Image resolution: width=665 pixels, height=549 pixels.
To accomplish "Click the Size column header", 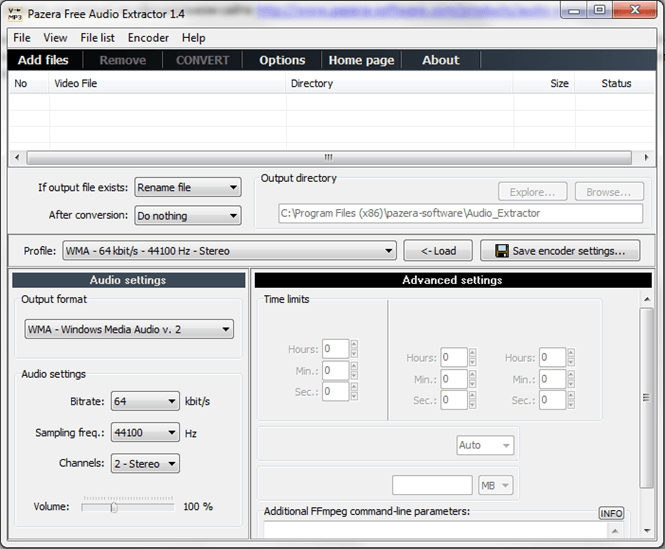I will (544, 84).
